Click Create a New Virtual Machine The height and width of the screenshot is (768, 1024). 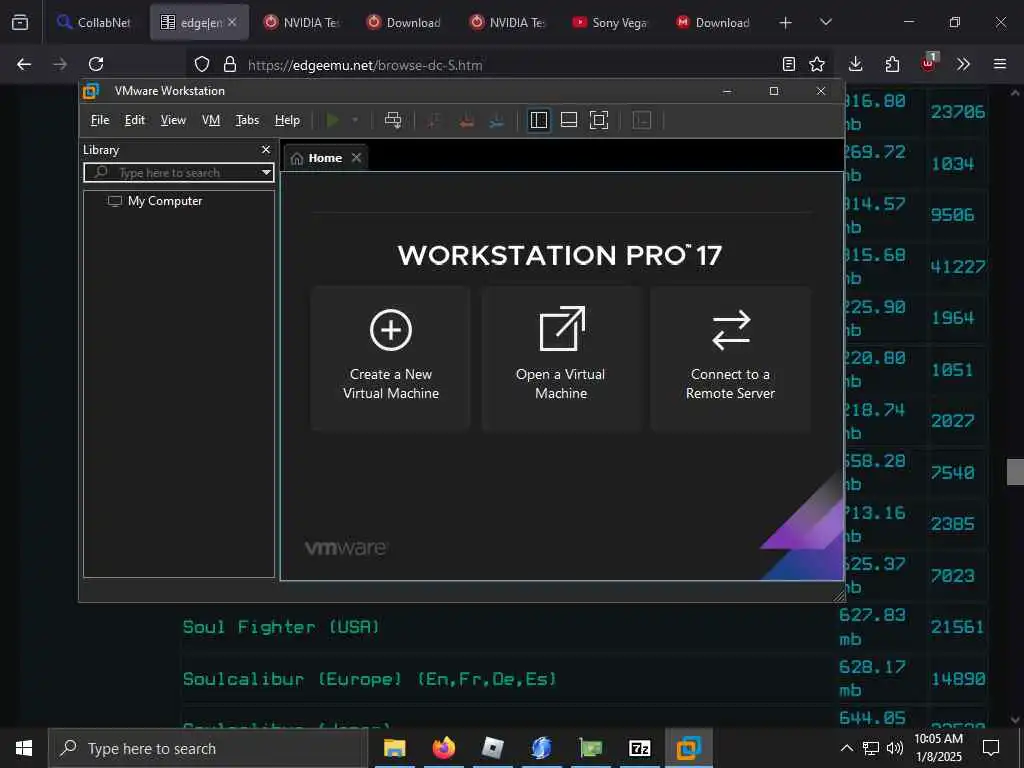click(x=391, y=358)
